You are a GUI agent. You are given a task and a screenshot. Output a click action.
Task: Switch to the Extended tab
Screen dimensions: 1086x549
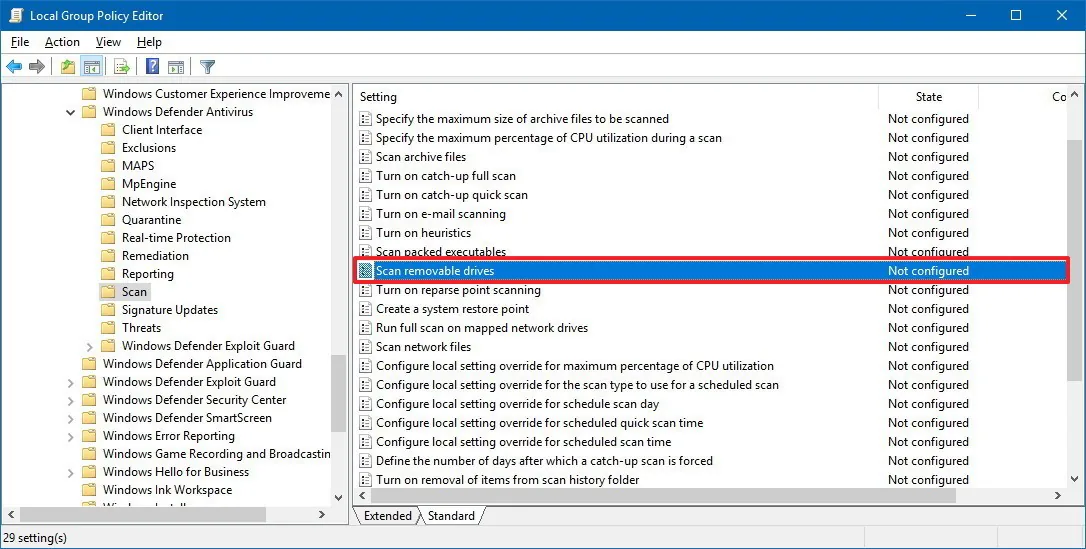(x=387, y=516)
